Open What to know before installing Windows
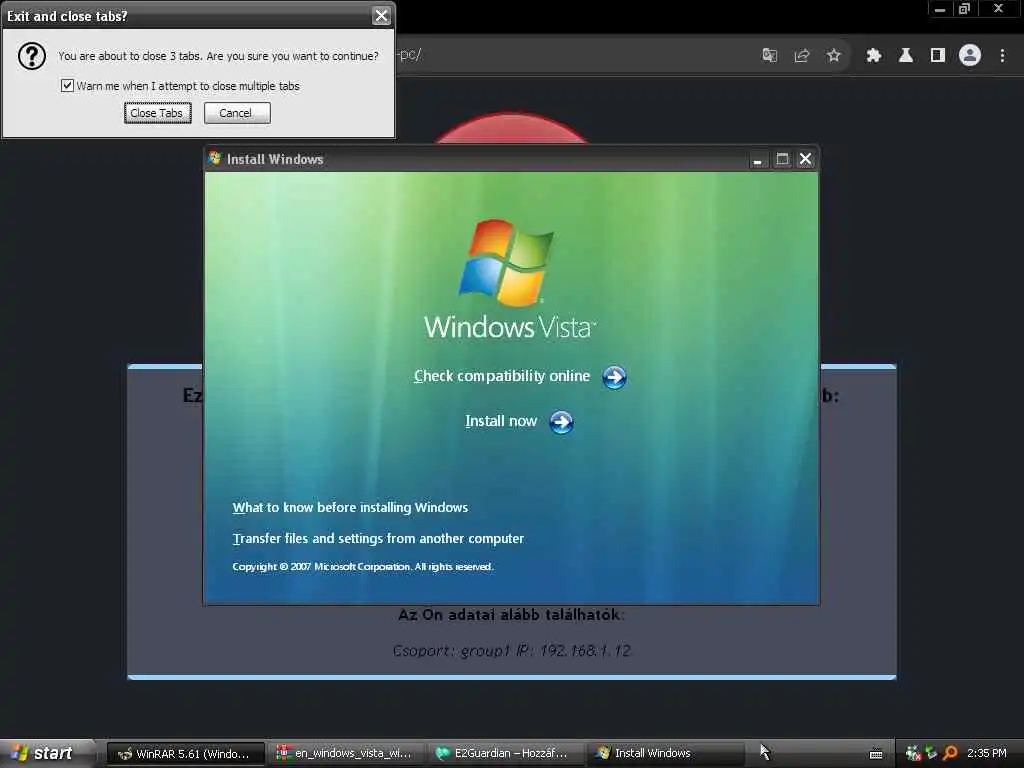This screenshot has height=768, width=1024. pyautogui.click(x=350, y=507)
